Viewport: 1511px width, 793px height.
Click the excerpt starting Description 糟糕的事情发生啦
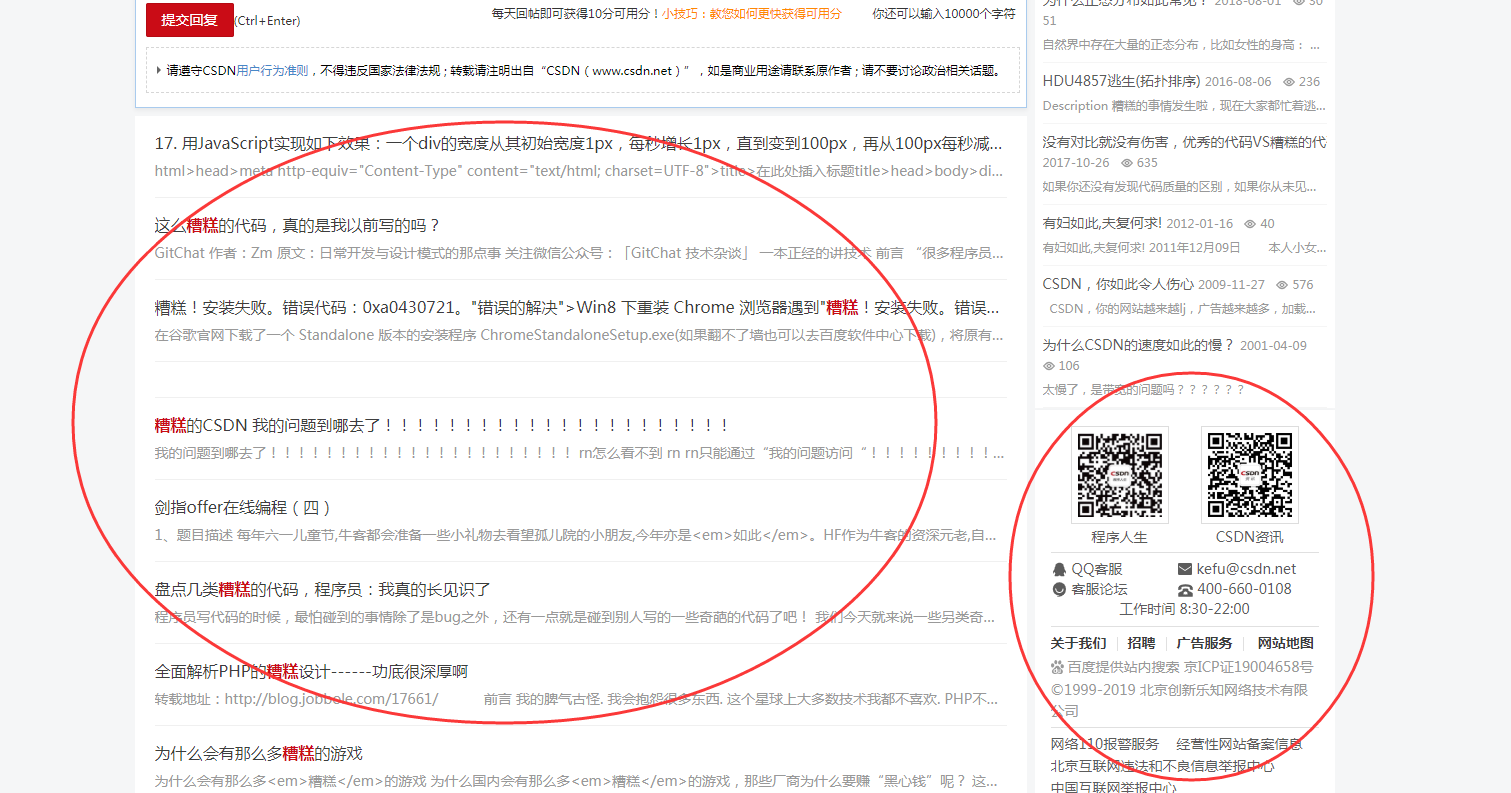(x=1184, y=105)
